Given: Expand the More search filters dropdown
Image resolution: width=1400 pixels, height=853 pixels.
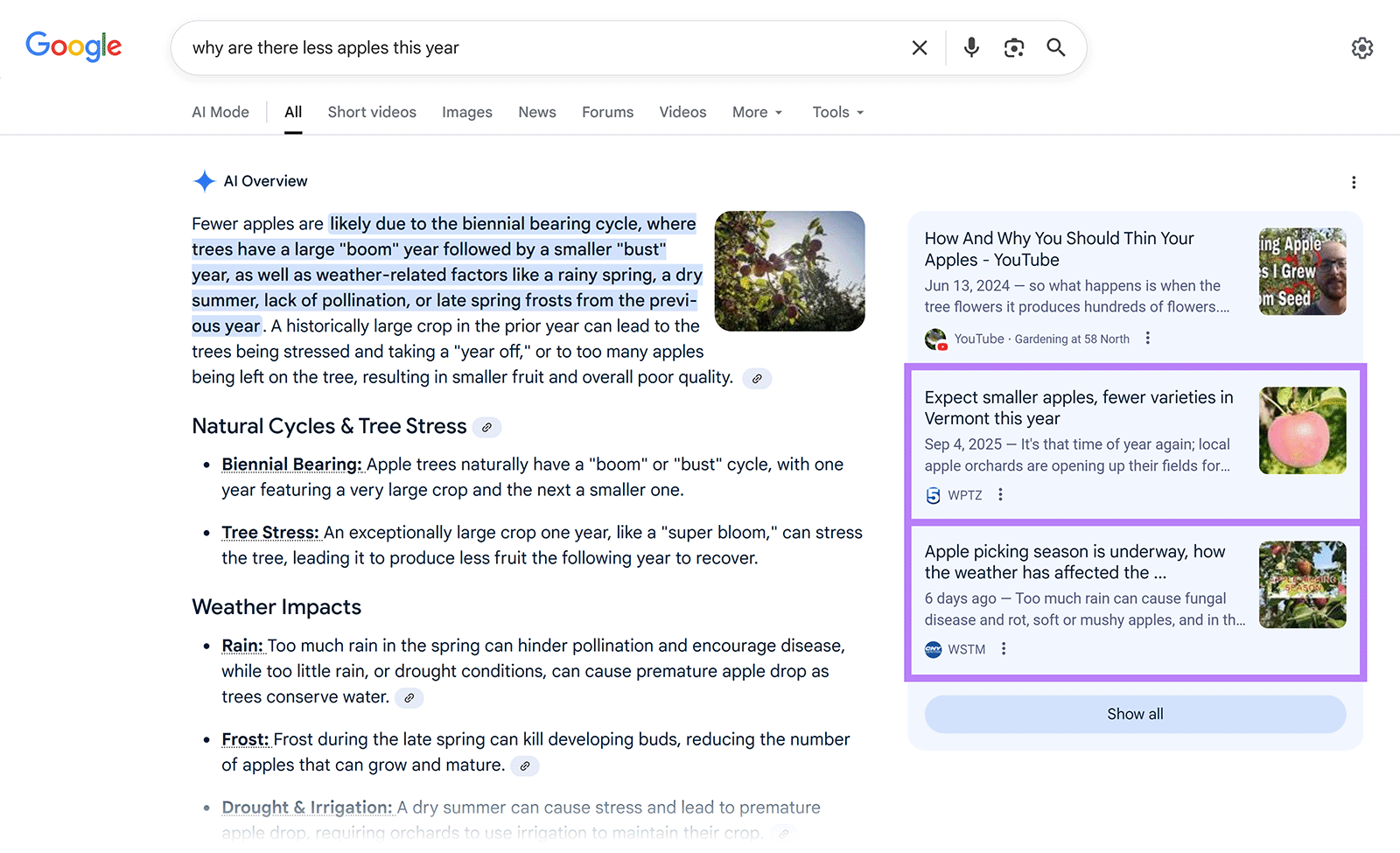Looking at the screenshot, I should click(757, 112).
